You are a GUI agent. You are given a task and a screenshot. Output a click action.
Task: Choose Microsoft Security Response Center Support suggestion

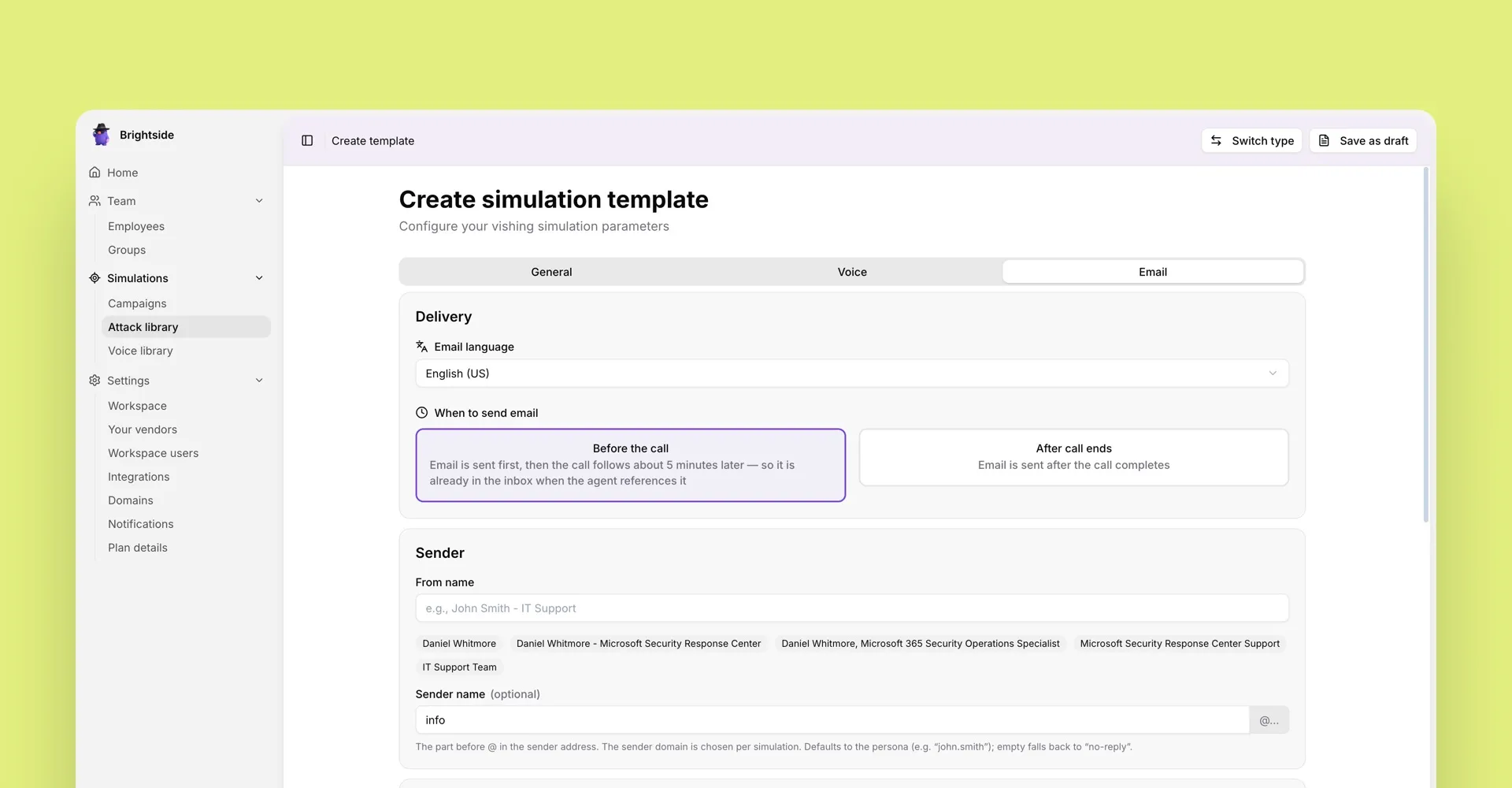(x=1180, y=644)
